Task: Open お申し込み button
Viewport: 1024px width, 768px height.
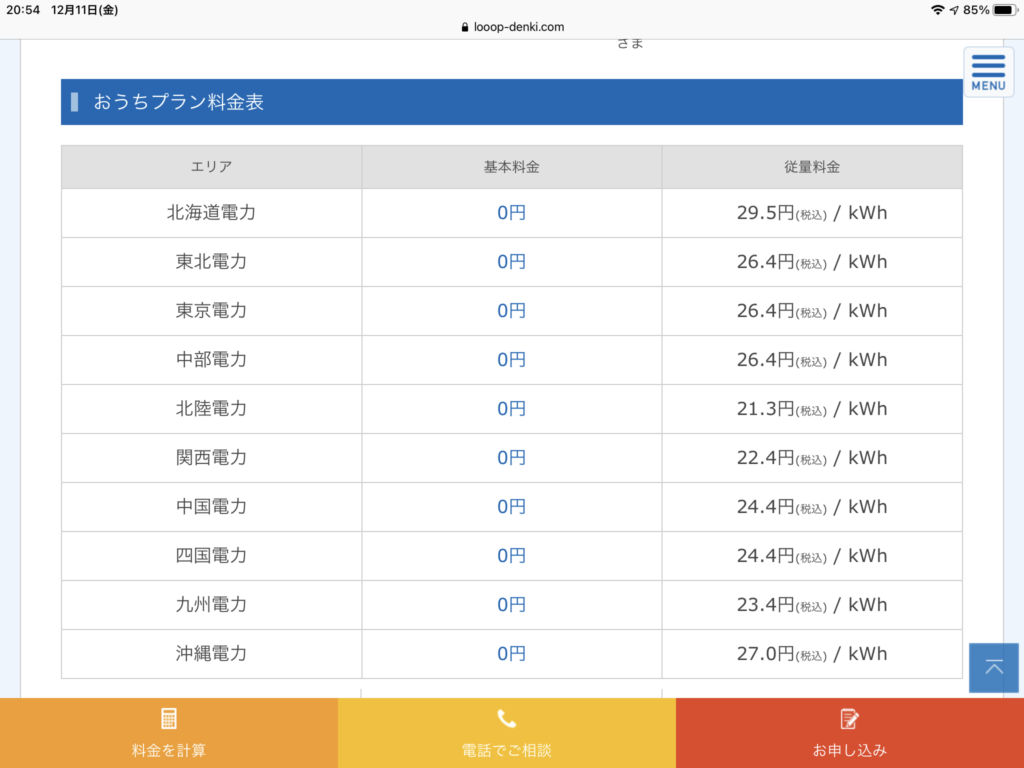Action: click(x=850, y=733)
